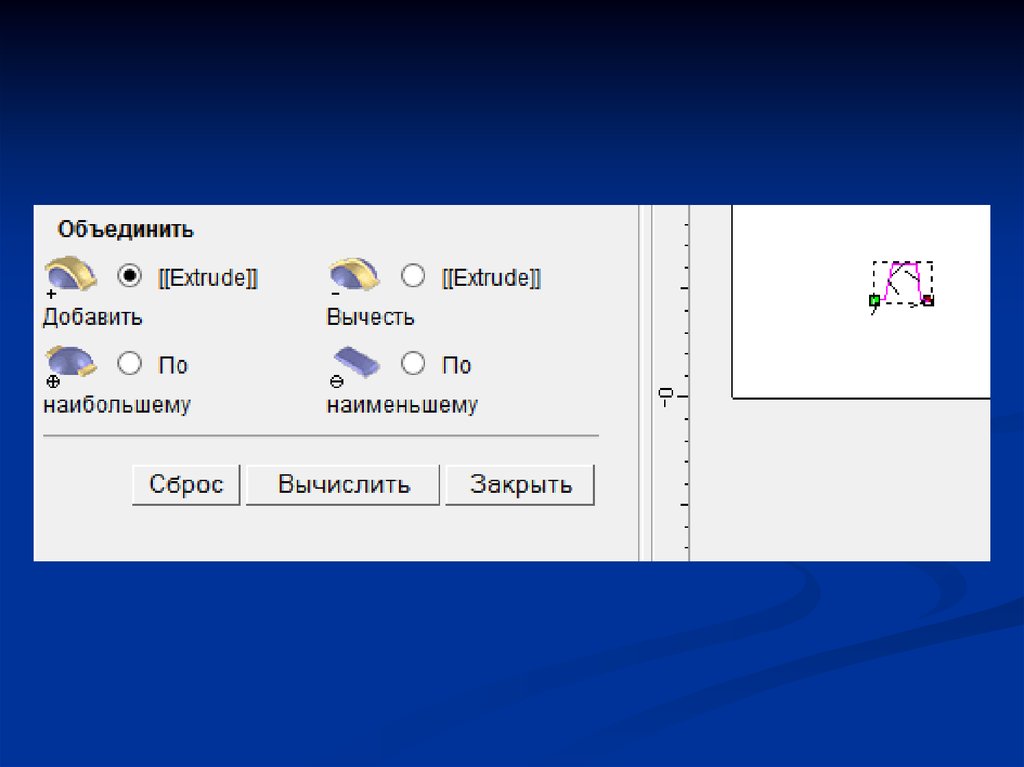Select the Добавить radio button
The height and width of the screenshot is (767, 1024).
(x=129, y=276)
